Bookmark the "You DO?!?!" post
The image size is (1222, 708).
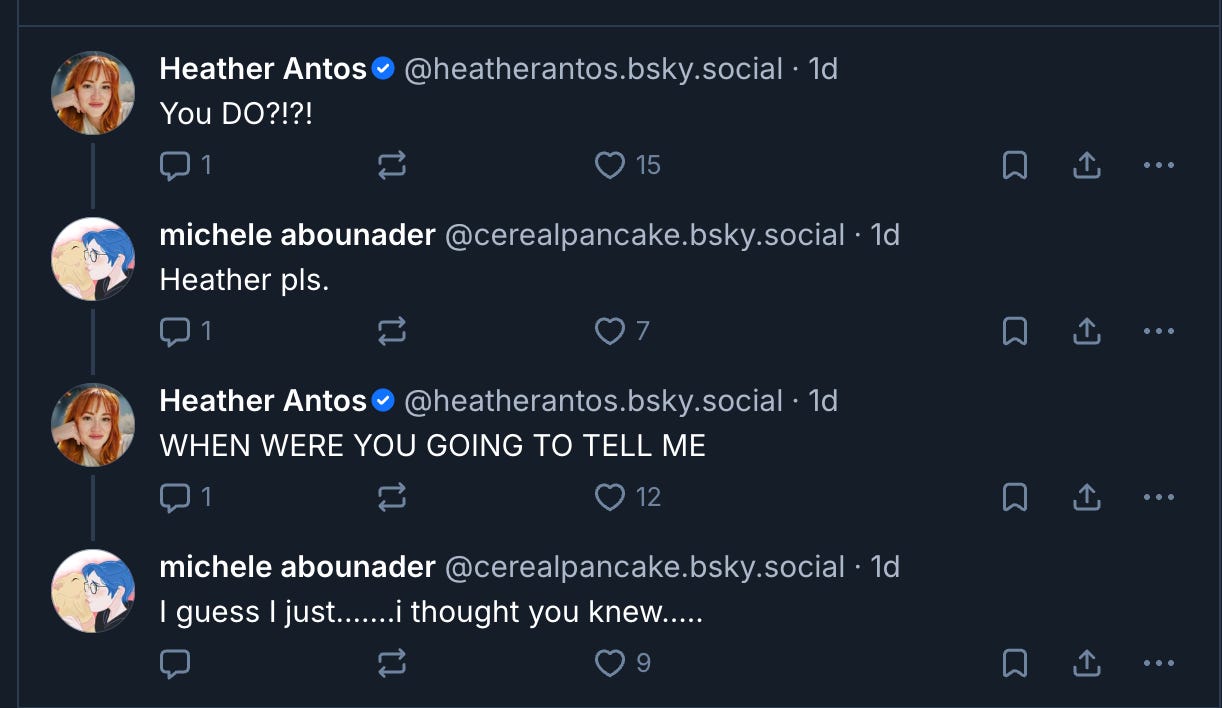tap(1015, 165)
